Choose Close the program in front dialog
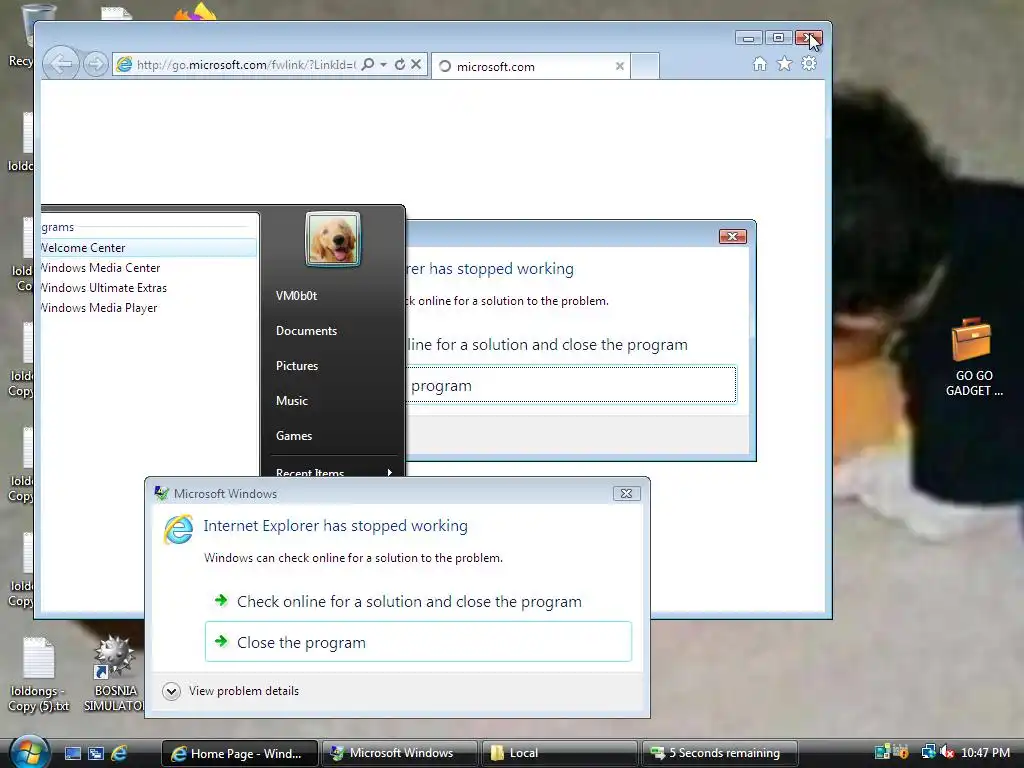Screen dimensions: 1024x768 coord(418,642)
